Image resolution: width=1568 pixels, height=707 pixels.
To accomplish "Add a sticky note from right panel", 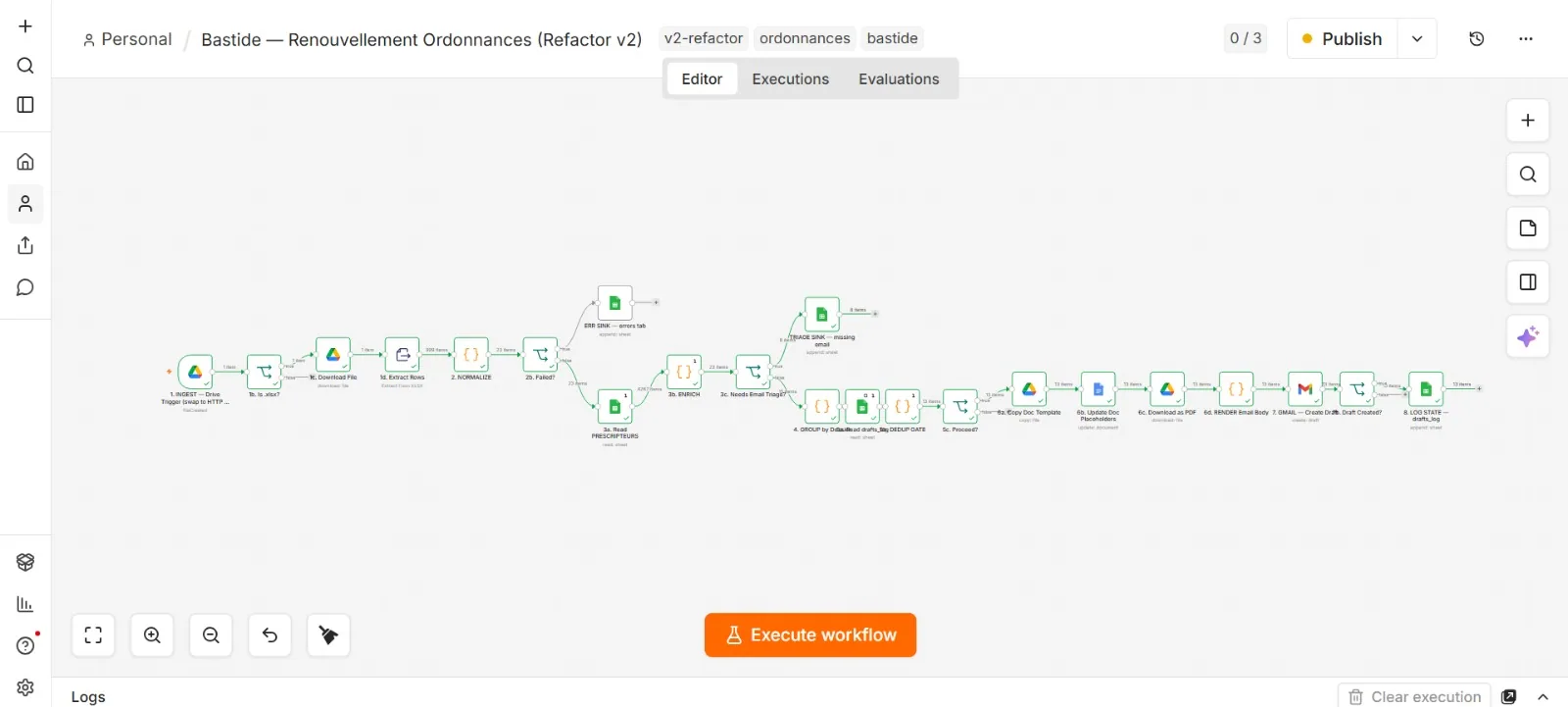I will (x=1528, y=228).
